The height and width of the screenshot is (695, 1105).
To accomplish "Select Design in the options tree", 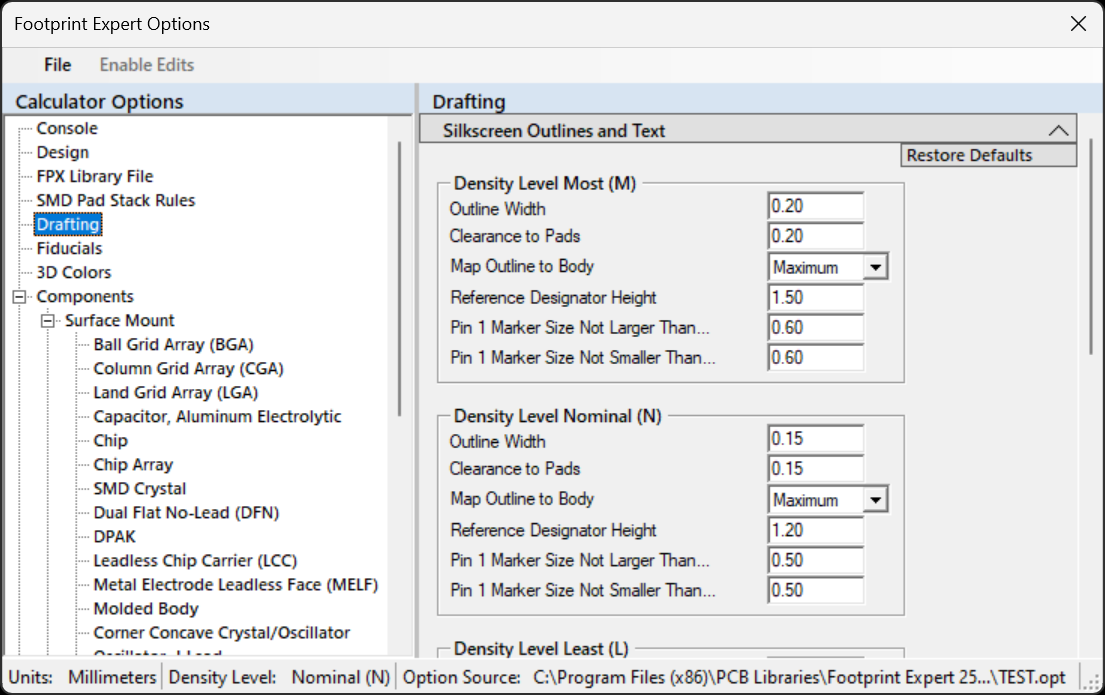I will click(x=63, y=152).
